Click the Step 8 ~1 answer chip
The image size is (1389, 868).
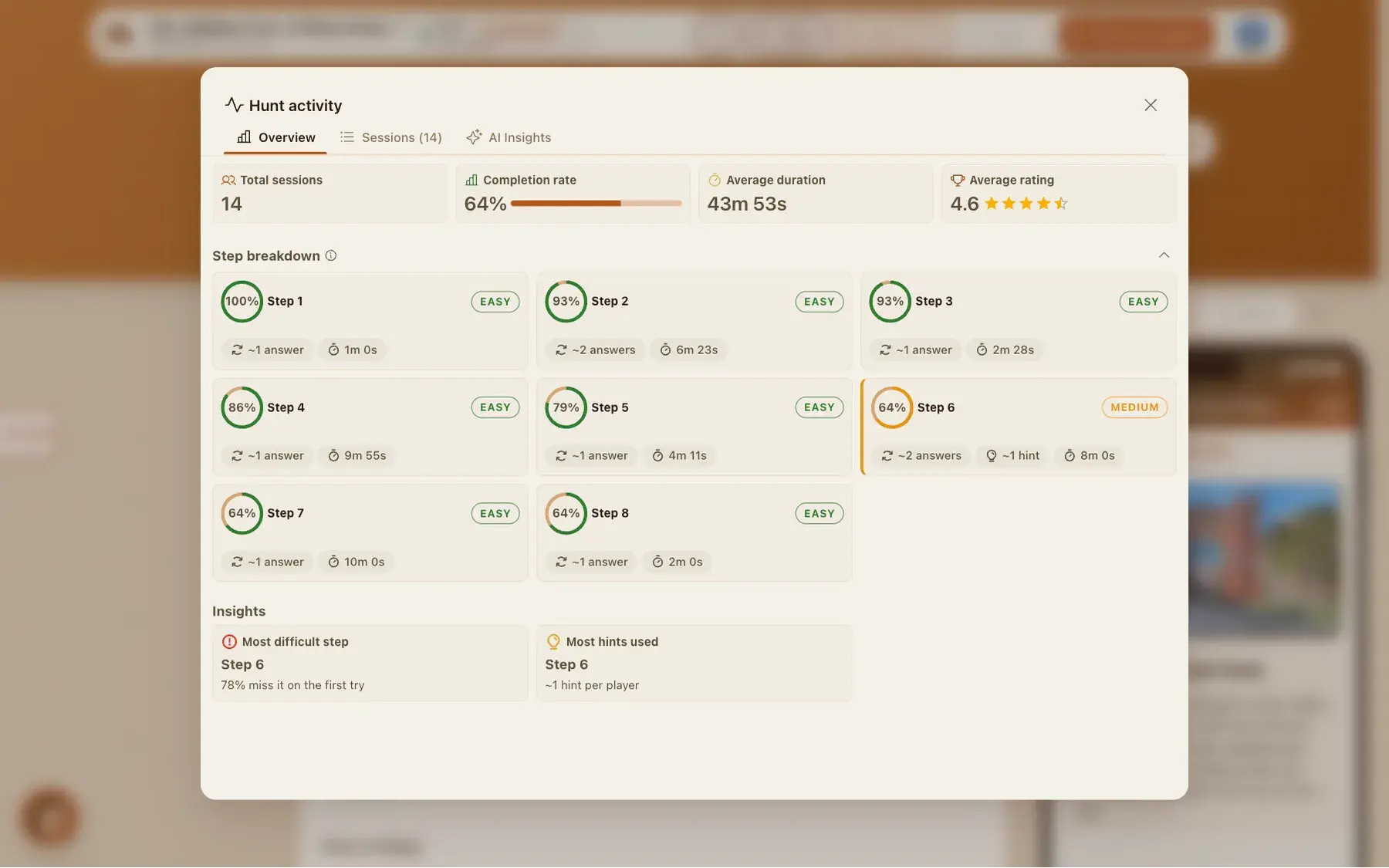591,562
